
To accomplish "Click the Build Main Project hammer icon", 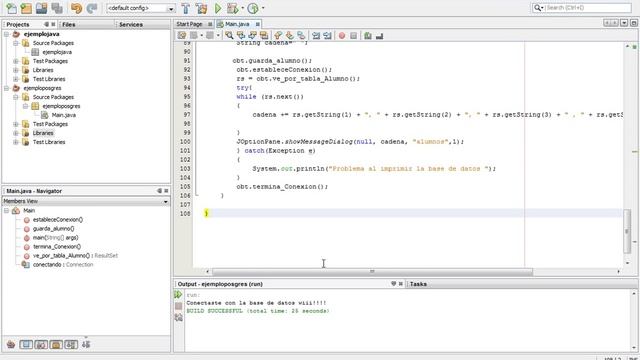I will [x=186, y=8].
